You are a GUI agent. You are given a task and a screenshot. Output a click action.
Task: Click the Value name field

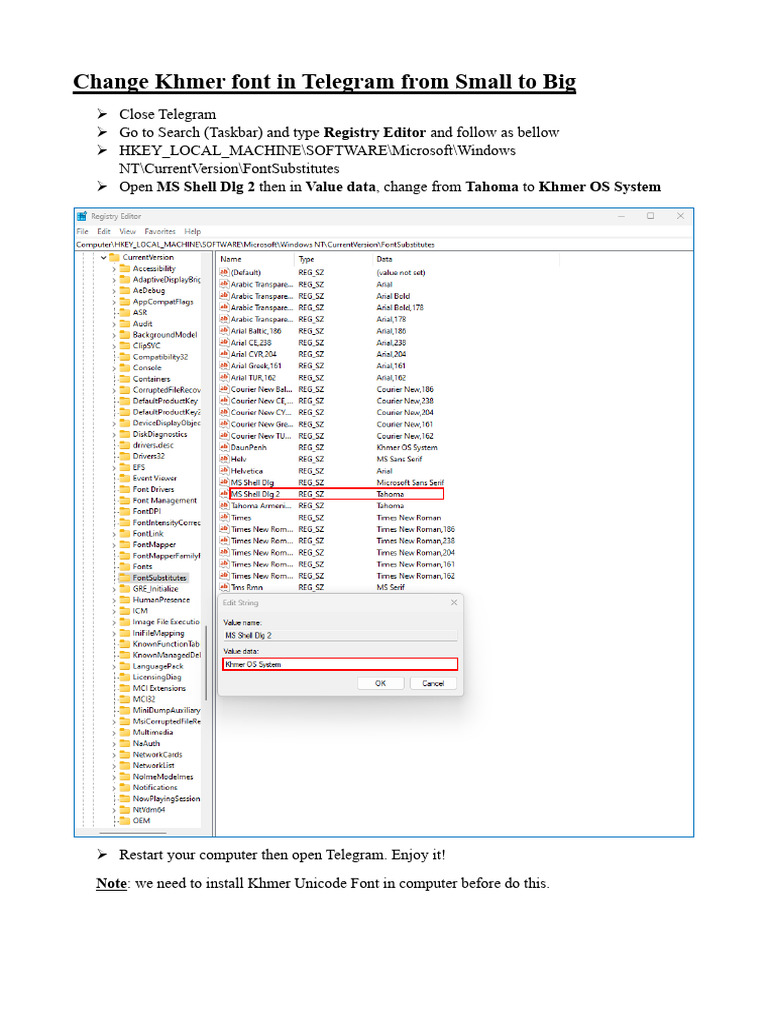(340, 635)
